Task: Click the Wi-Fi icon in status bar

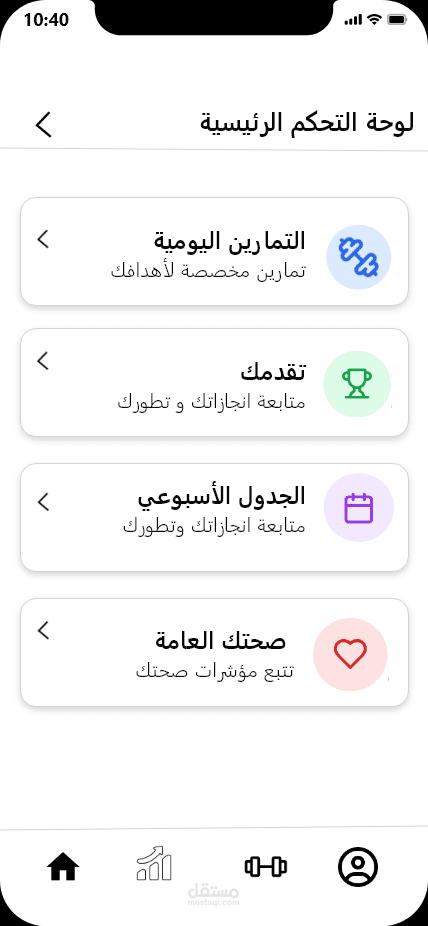Action: [374, 19]
